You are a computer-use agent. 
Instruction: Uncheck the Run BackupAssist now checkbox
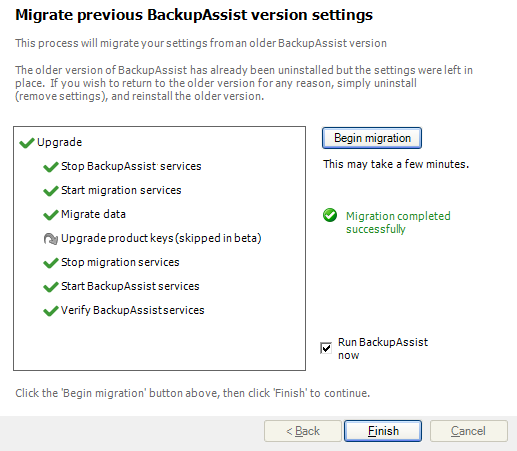pyautogui.click(x=326, y=348)
